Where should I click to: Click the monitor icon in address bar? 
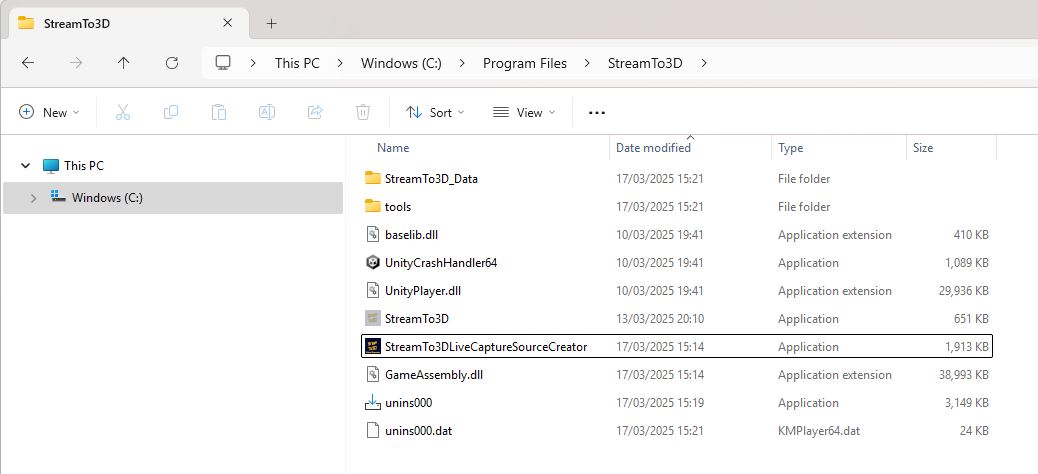223,63
